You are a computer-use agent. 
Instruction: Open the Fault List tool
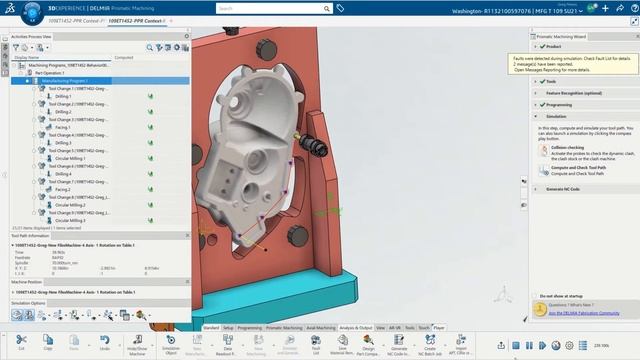tap(316, 345)
